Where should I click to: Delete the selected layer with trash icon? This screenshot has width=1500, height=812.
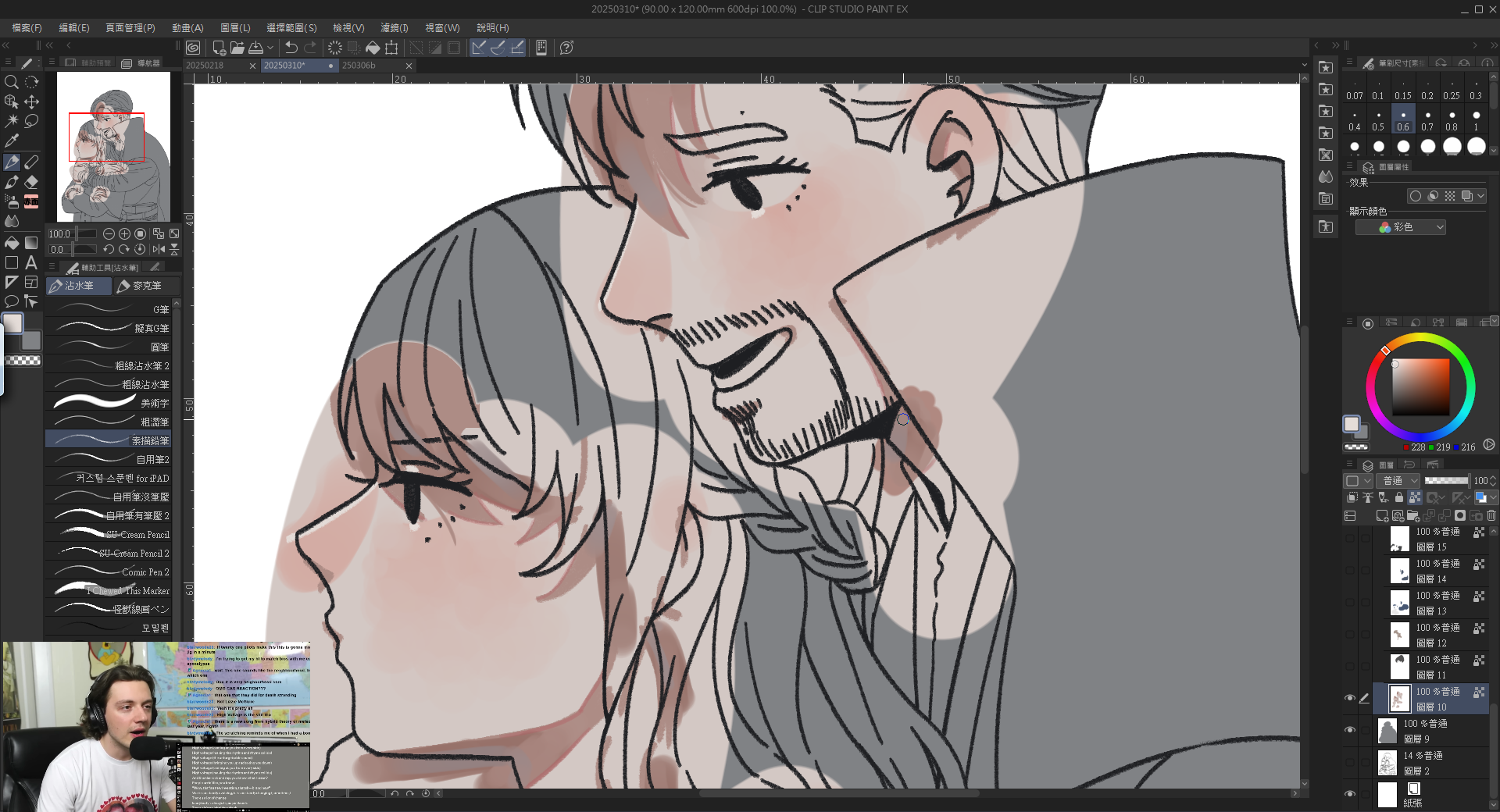1491,516
